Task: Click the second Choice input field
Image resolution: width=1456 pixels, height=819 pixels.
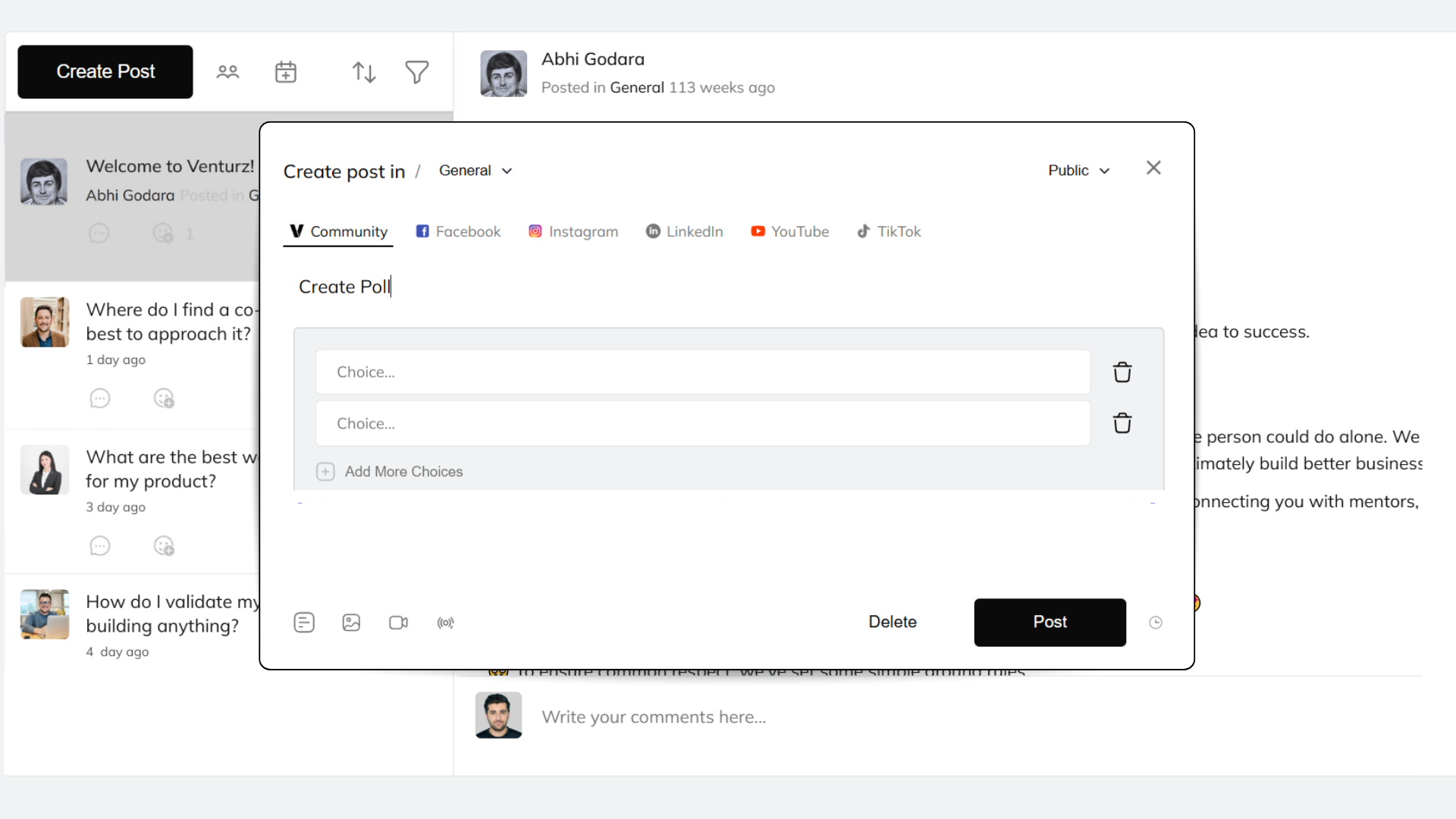Action: click(701, 423)
